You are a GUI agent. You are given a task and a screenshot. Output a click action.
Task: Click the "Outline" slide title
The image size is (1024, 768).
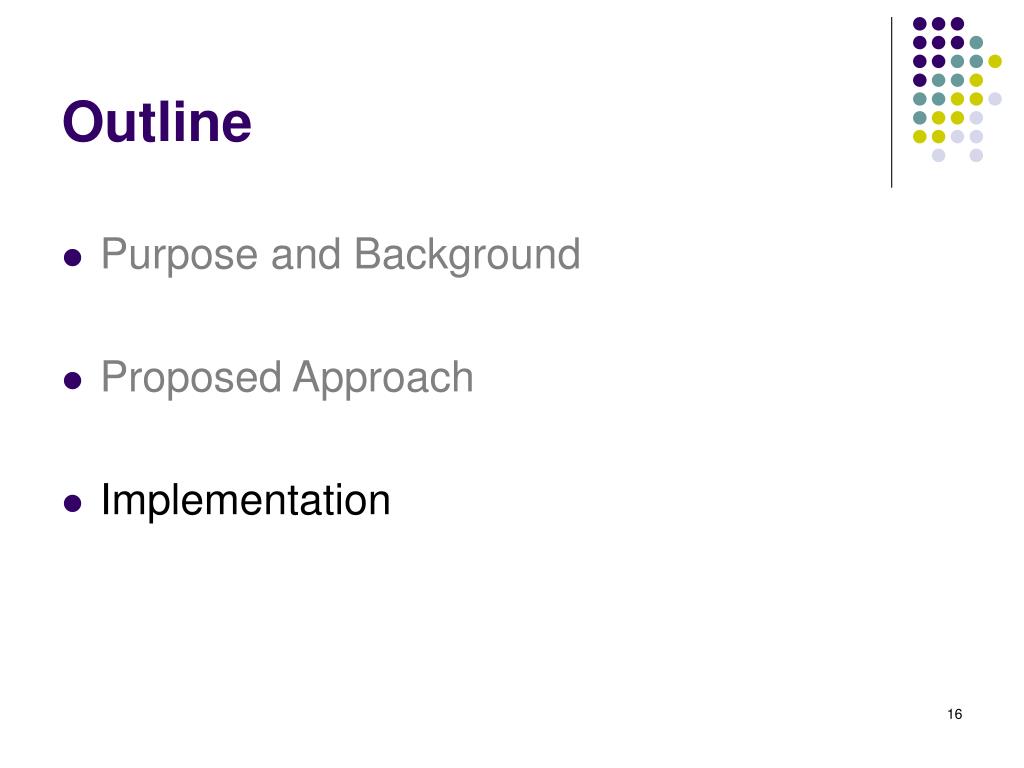click(157, 121)
